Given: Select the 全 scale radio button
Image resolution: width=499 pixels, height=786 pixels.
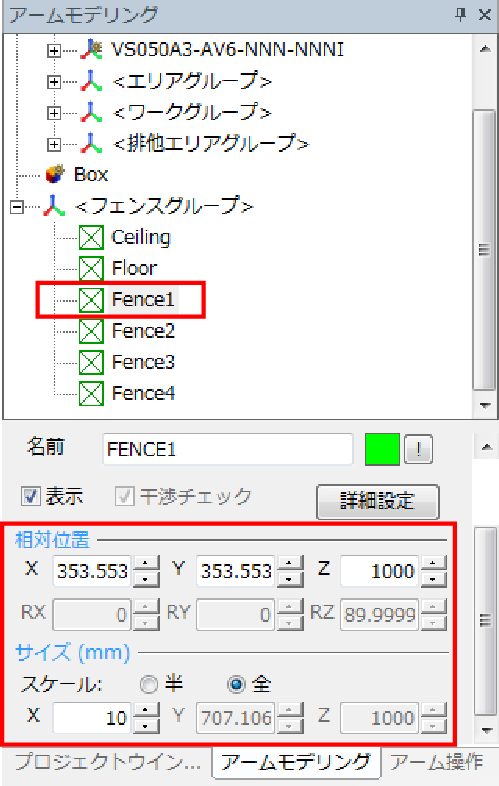Looking at the screenshot, I should 236,684.
